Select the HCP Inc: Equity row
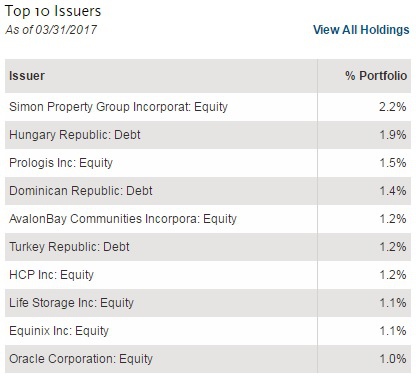Image resolution: width=416 pixels, height=377 pixels. (x=208, y=275)
